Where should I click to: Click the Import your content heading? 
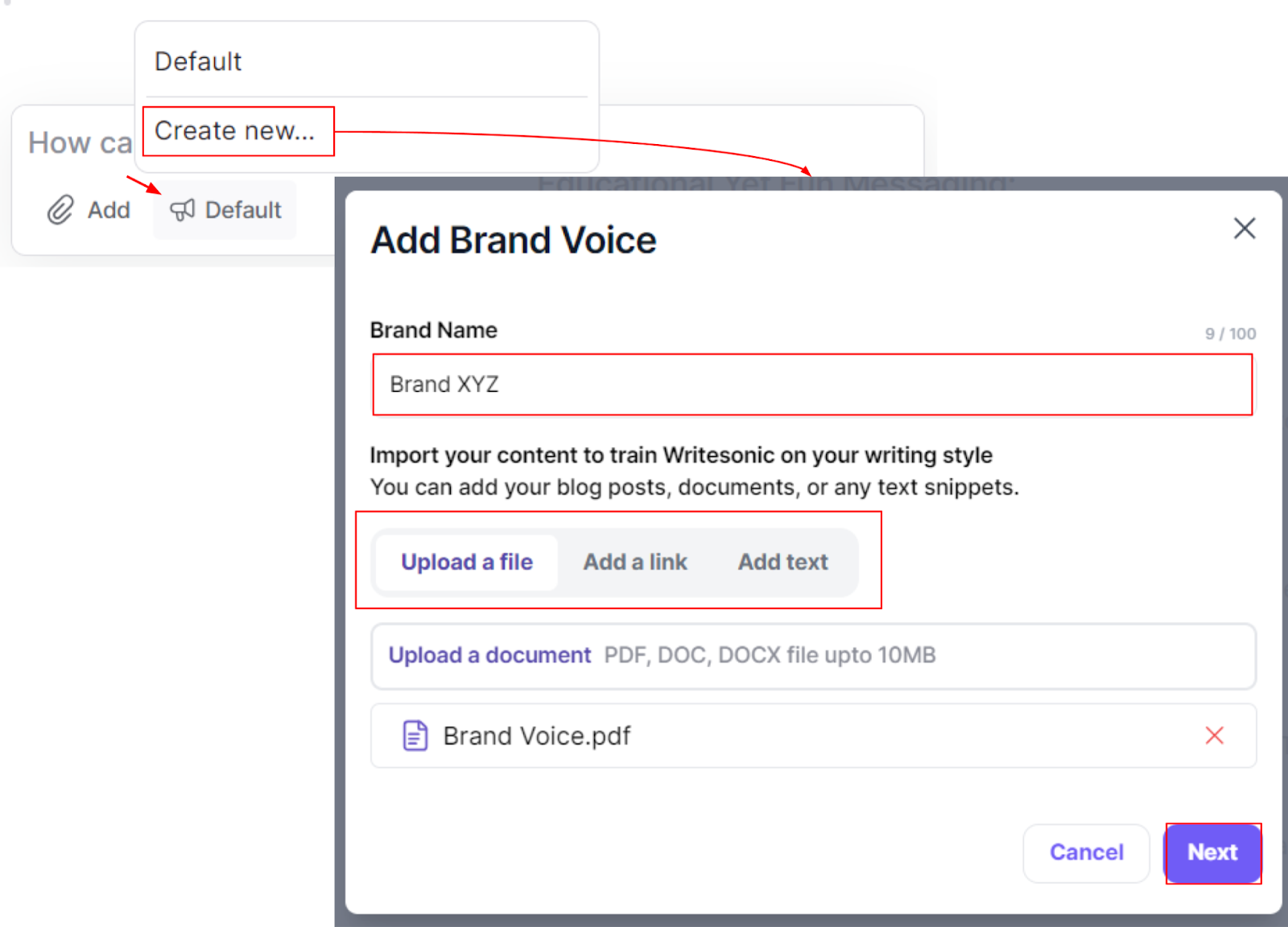(681, 455)
